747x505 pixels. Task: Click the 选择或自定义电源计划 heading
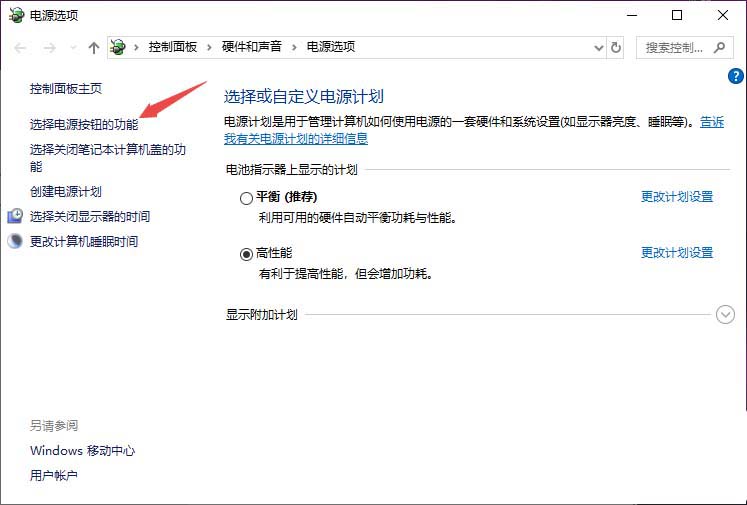(x=304, y=97)
